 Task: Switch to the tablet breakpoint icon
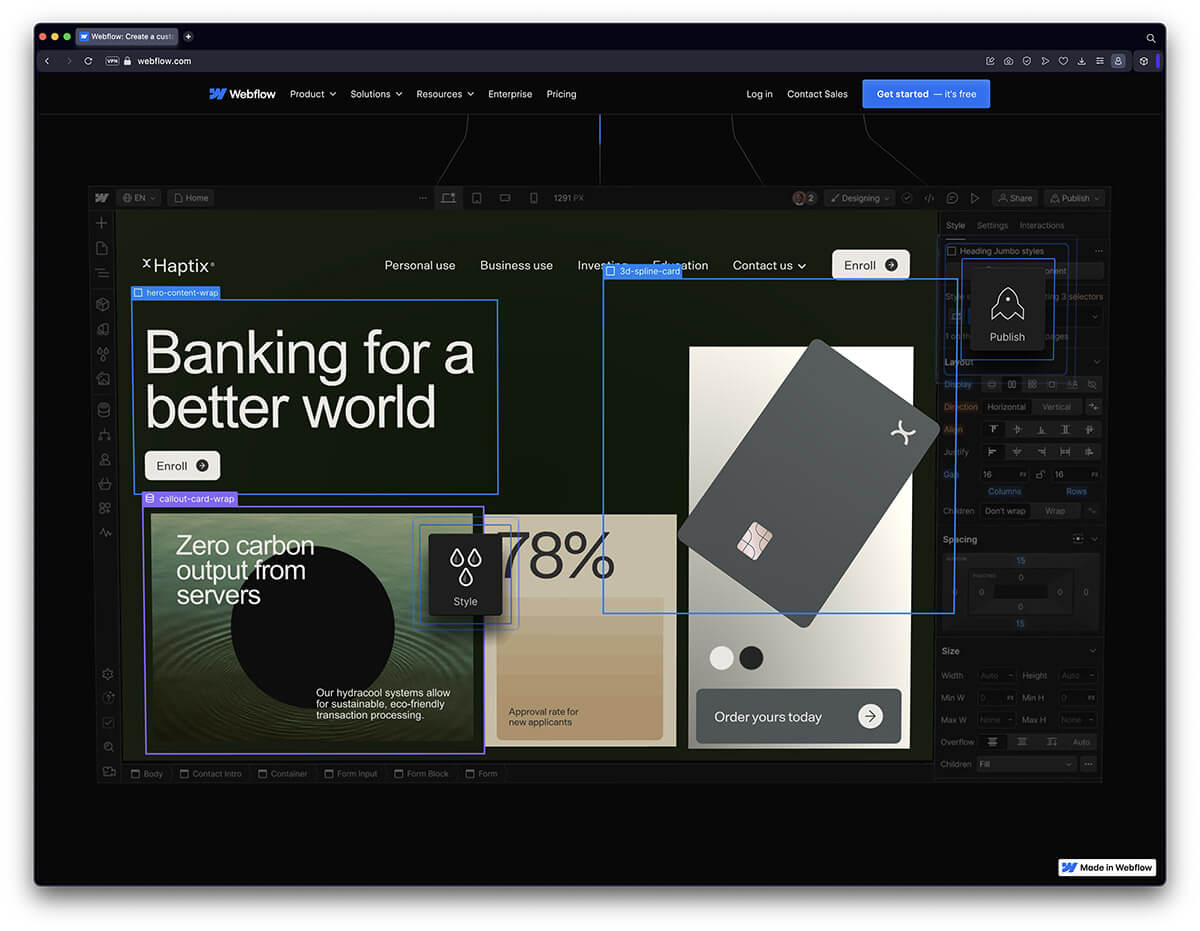click(477, 197)
